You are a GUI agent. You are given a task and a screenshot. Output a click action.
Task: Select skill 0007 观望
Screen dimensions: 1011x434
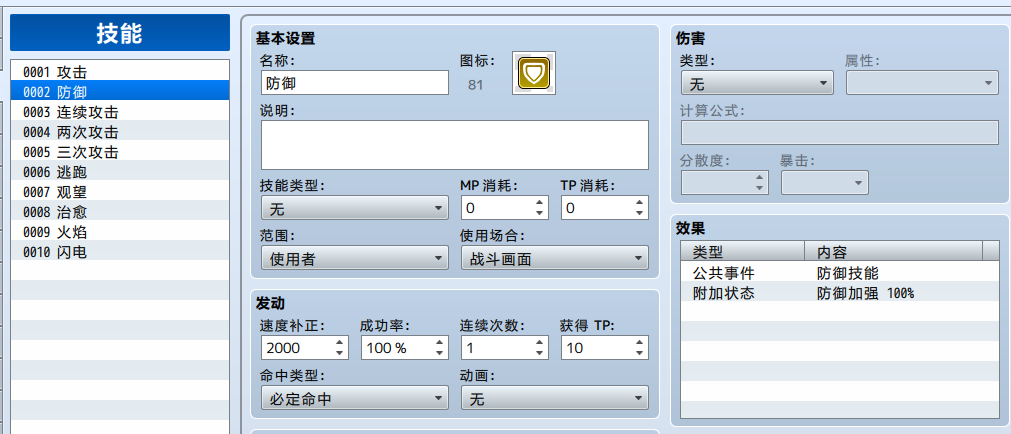click(120, 192)
